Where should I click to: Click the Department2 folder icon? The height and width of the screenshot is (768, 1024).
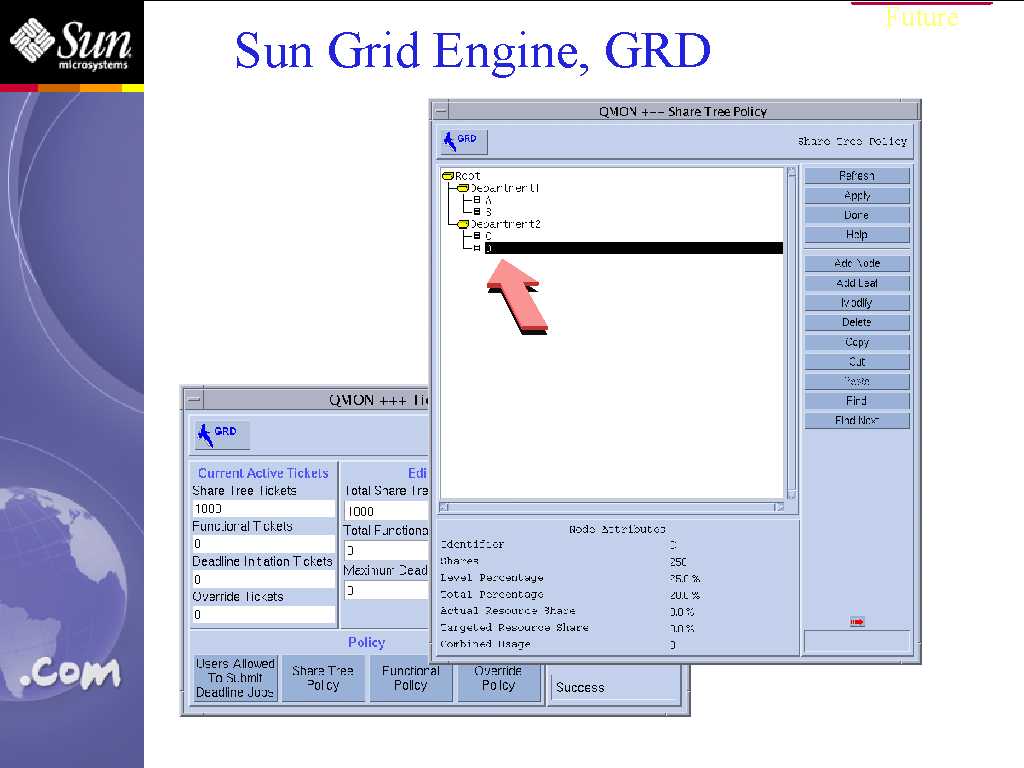pyautogui.click(x=462, y=224)
